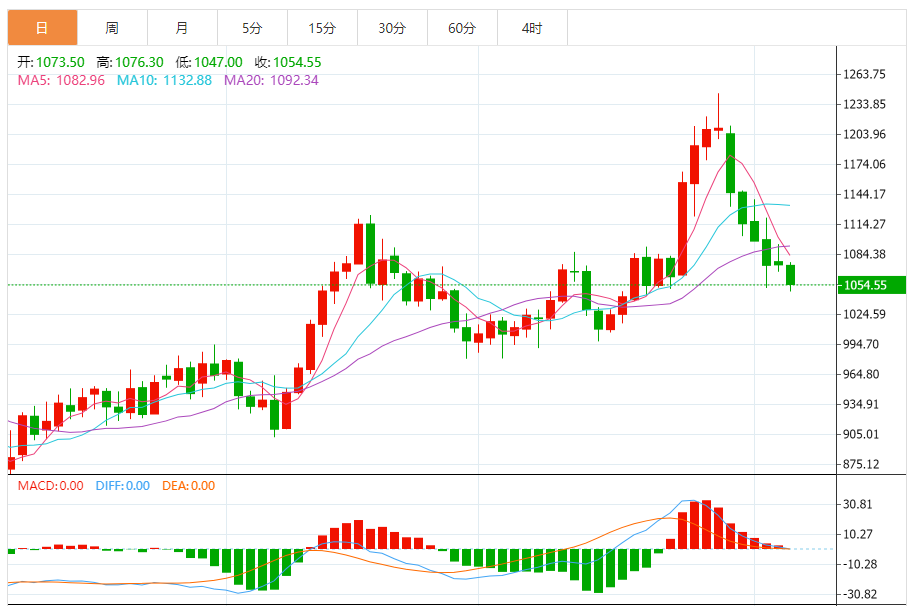Click the high price 高: 1076.30
915x606 pixels.
click(x=130, y=62)
